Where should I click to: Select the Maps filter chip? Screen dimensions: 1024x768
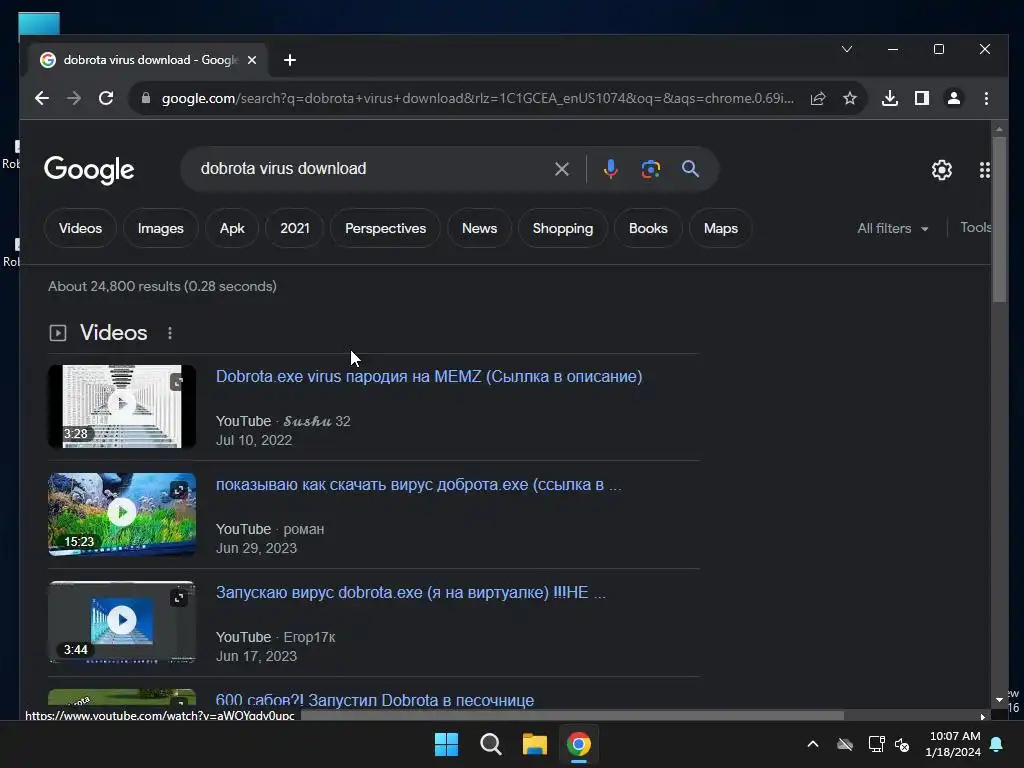(720, 229)
